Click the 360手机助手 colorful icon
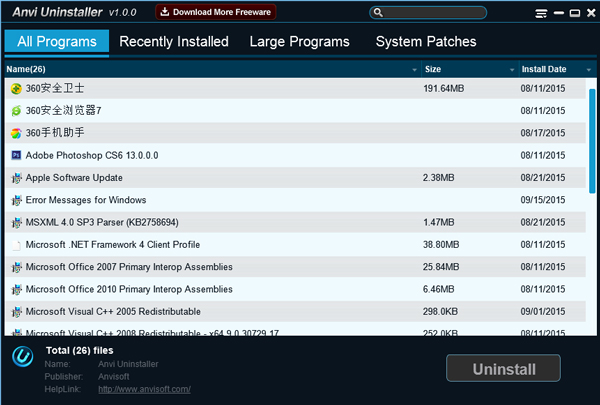Image resolution: width=600 pixels, height=405 pixels. pyautogui.click(x=16, y=133)
